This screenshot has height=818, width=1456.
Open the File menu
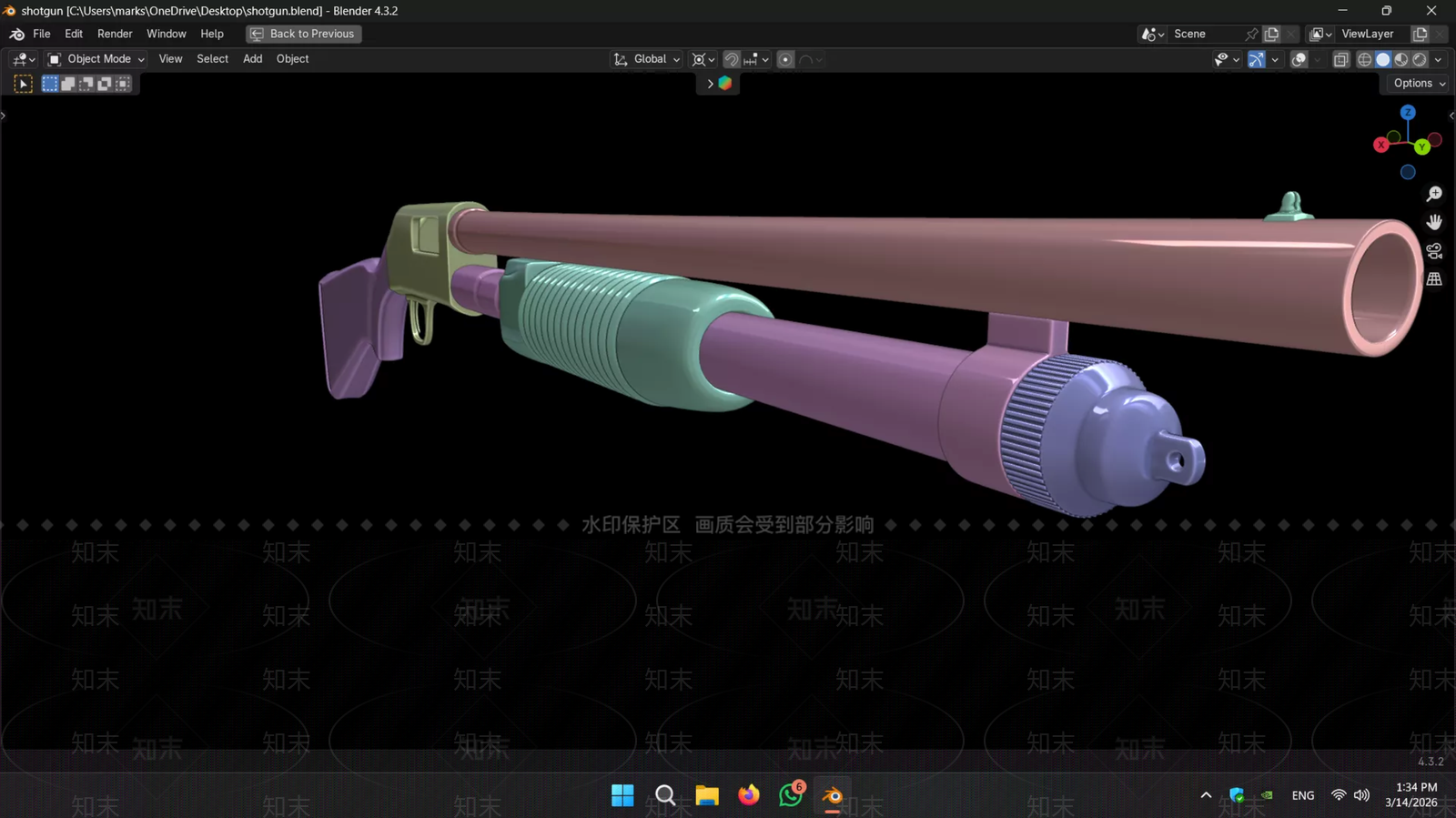[42, 34]
